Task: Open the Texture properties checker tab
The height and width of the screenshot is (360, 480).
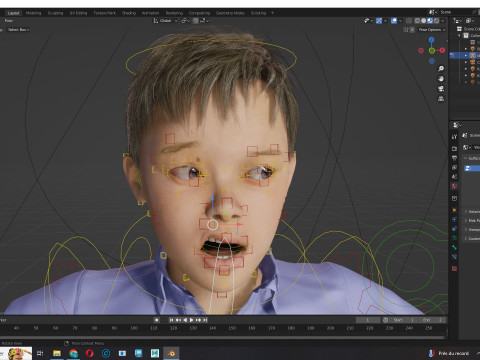Action: (x=454, y=268)
